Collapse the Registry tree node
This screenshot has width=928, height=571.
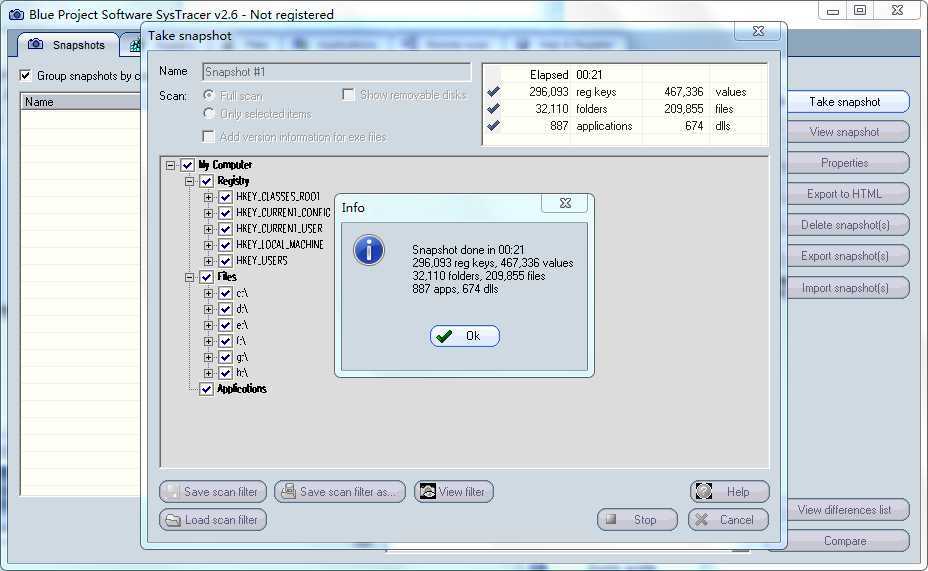click(x=190, y=181)
